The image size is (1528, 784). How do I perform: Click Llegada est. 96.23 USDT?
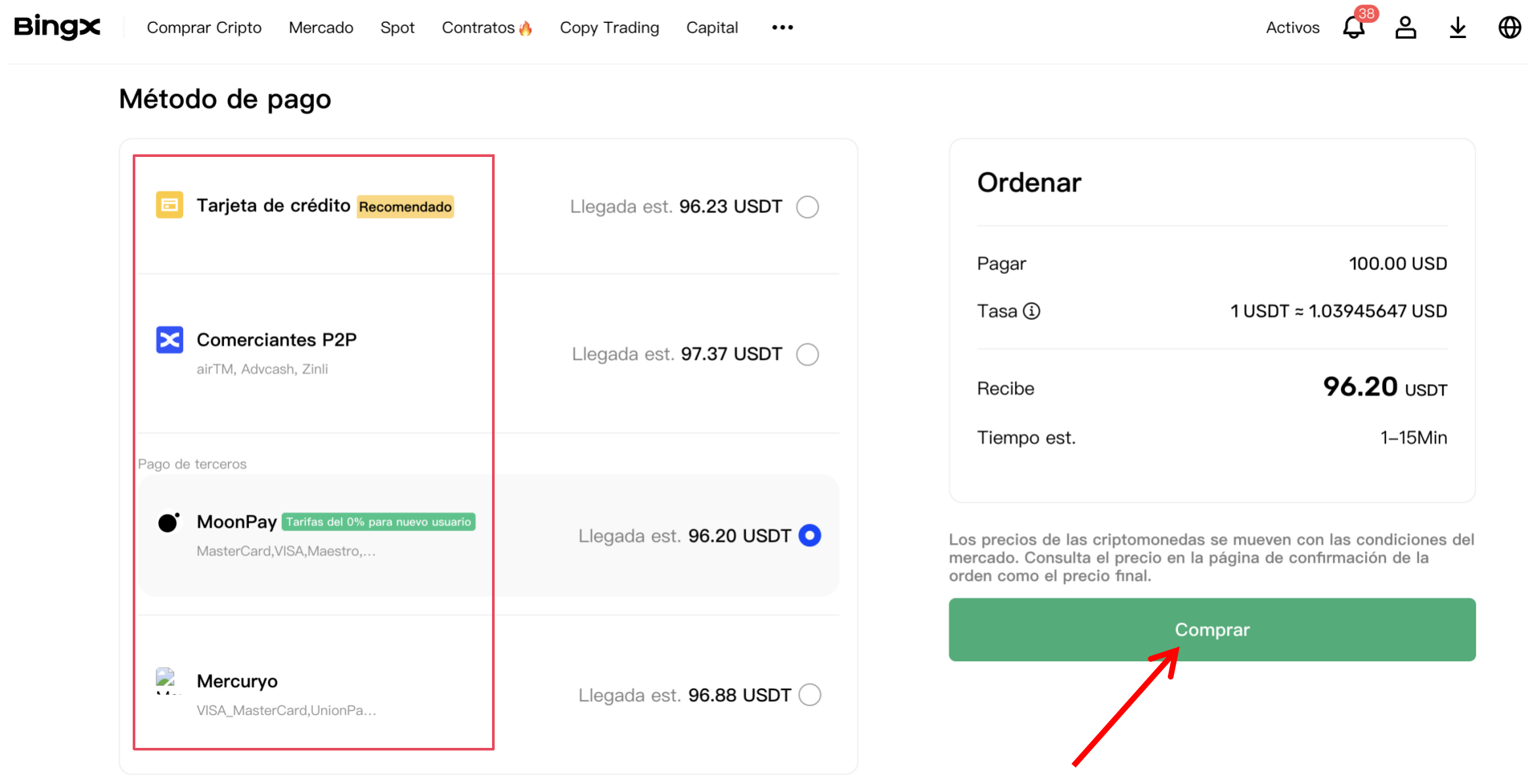(x=676, y=207)
